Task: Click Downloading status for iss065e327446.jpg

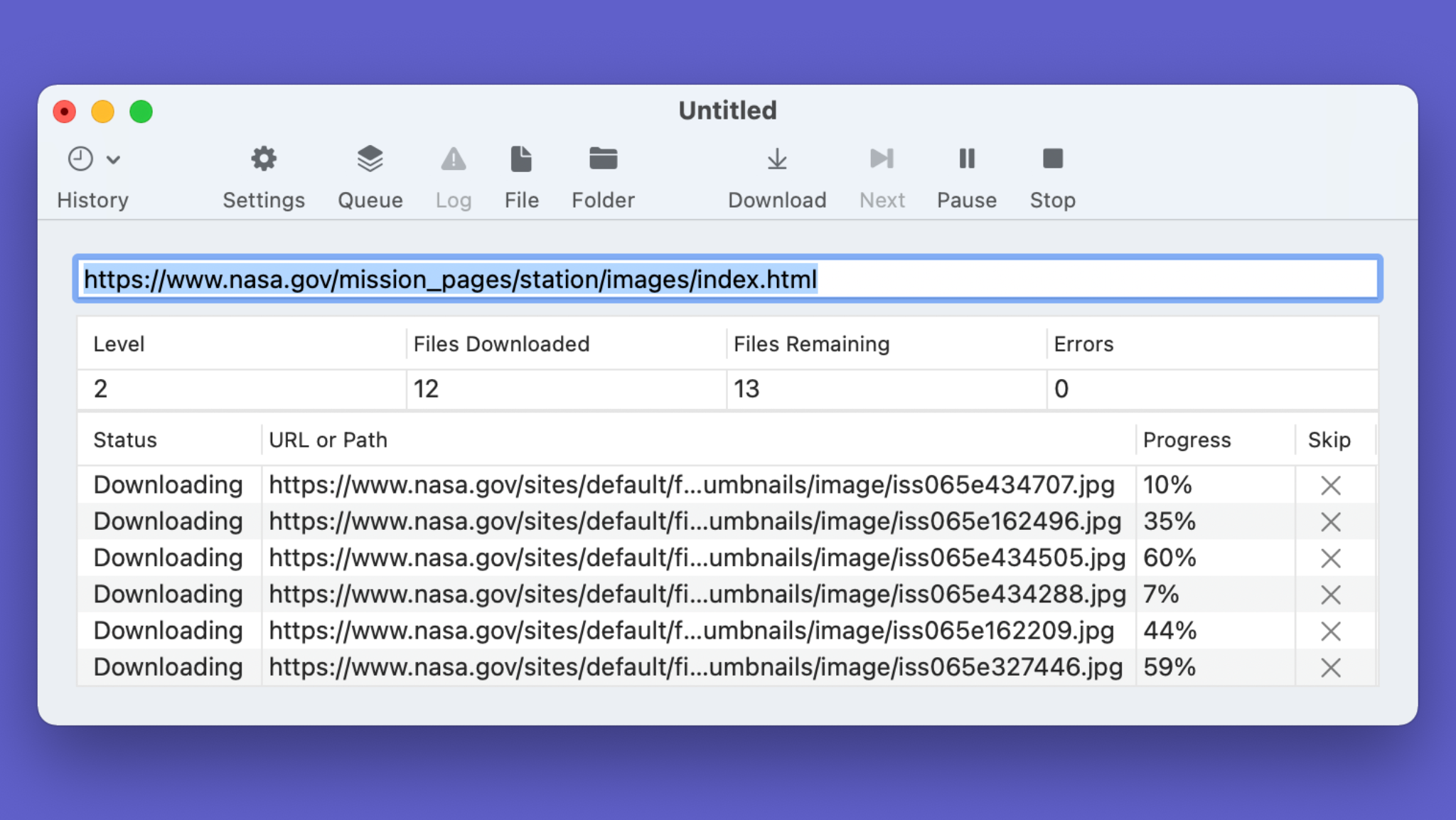Action: tap(168, 667)
